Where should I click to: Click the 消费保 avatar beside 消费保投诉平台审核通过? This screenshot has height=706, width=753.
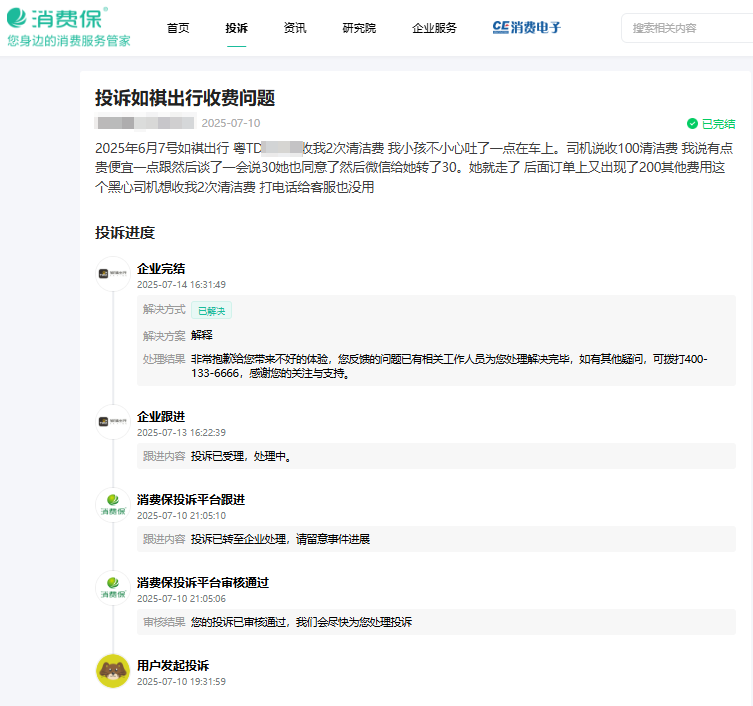[113, 588]
